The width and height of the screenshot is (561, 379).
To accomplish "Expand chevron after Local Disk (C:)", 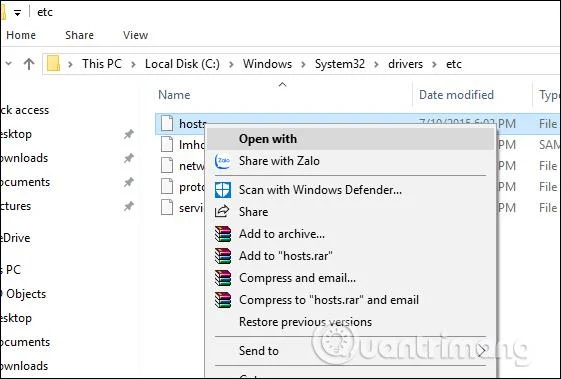I will 231,64.
